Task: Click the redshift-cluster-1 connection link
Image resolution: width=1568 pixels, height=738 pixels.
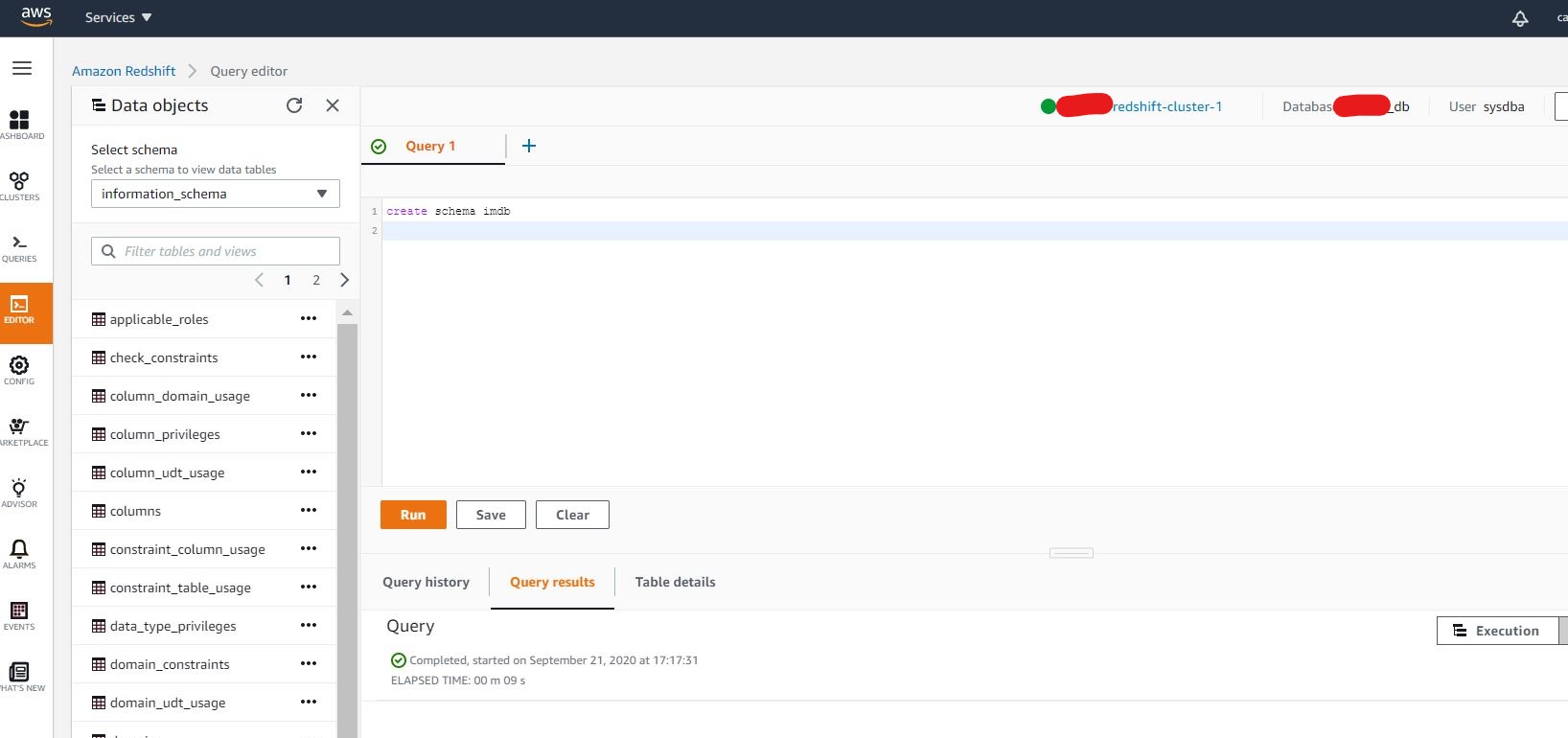Action: pos(1167,106)
